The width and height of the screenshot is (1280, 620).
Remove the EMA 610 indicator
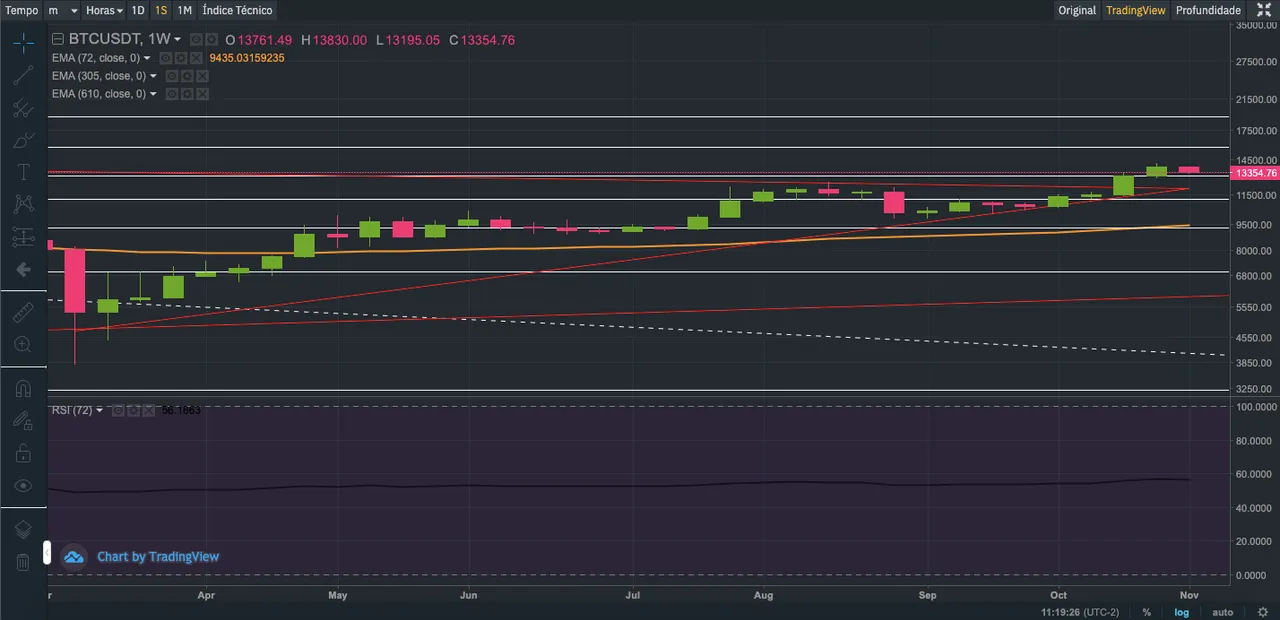pyautogui.click(x=202, y=94)
